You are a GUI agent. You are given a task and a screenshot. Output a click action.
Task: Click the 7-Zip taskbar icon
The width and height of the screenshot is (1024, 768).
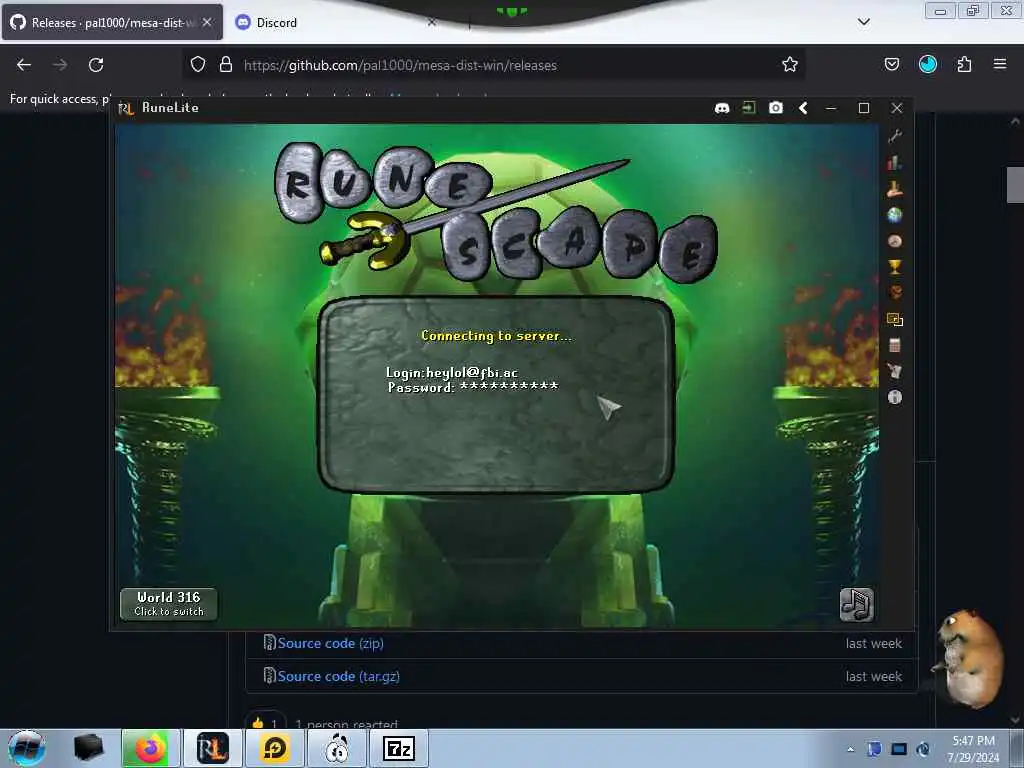(399, 748)
